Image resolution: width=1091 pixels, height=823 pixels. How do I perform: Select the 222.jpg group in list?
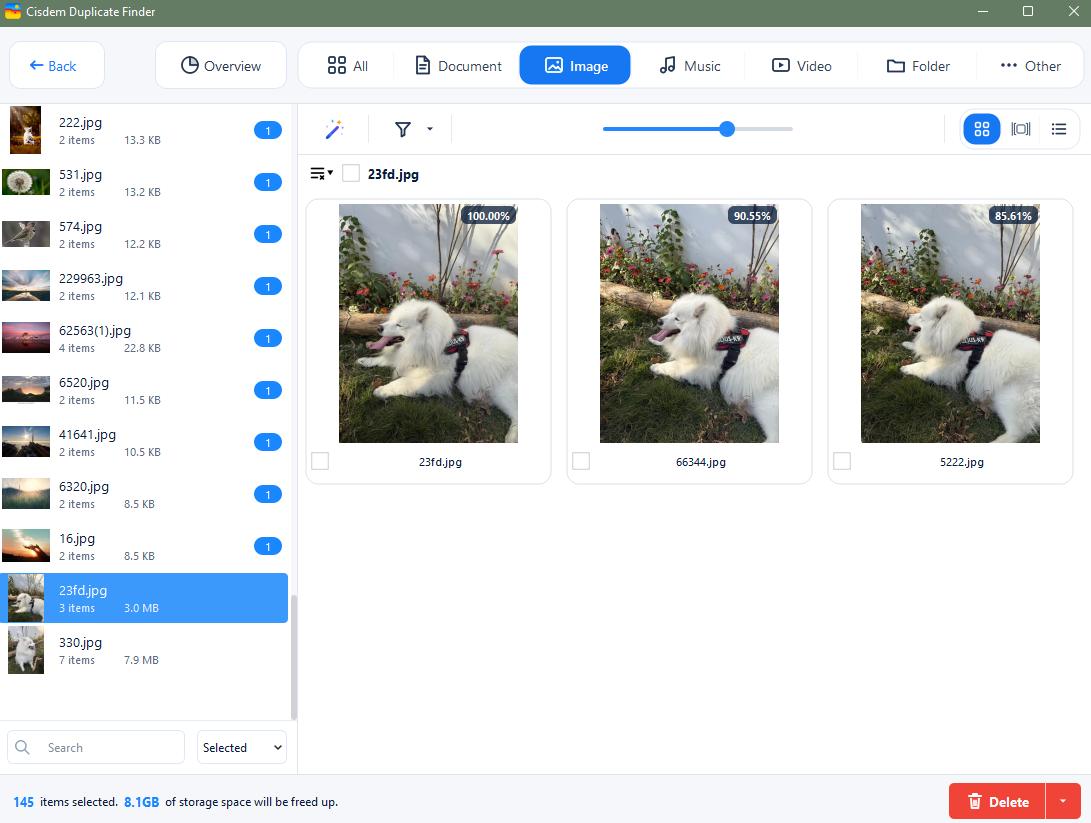(x=144, y=130)
